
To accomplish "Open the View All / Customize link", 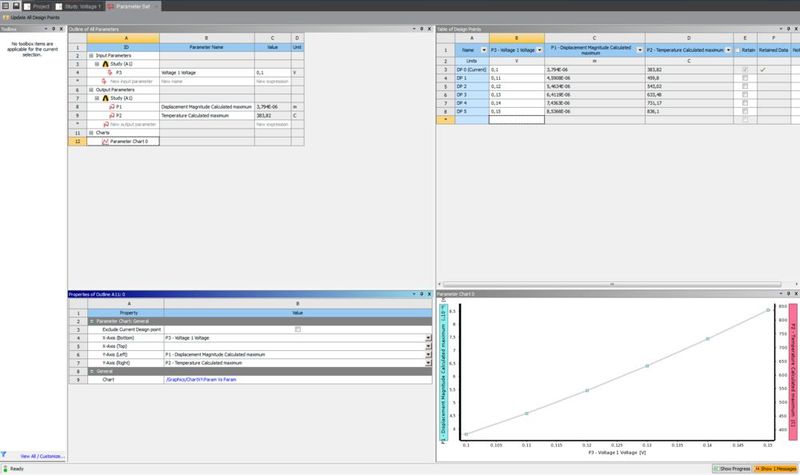I will (x=38, y=455).
